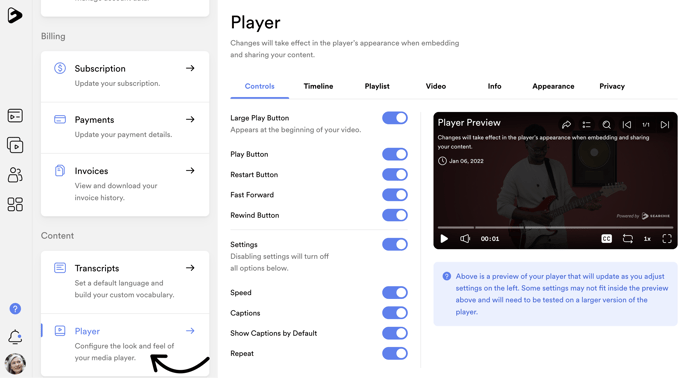Viewport: 688px width, 390px height.
Task: Click the arrow next to Invoices
Action: click(x=190, y=170)
